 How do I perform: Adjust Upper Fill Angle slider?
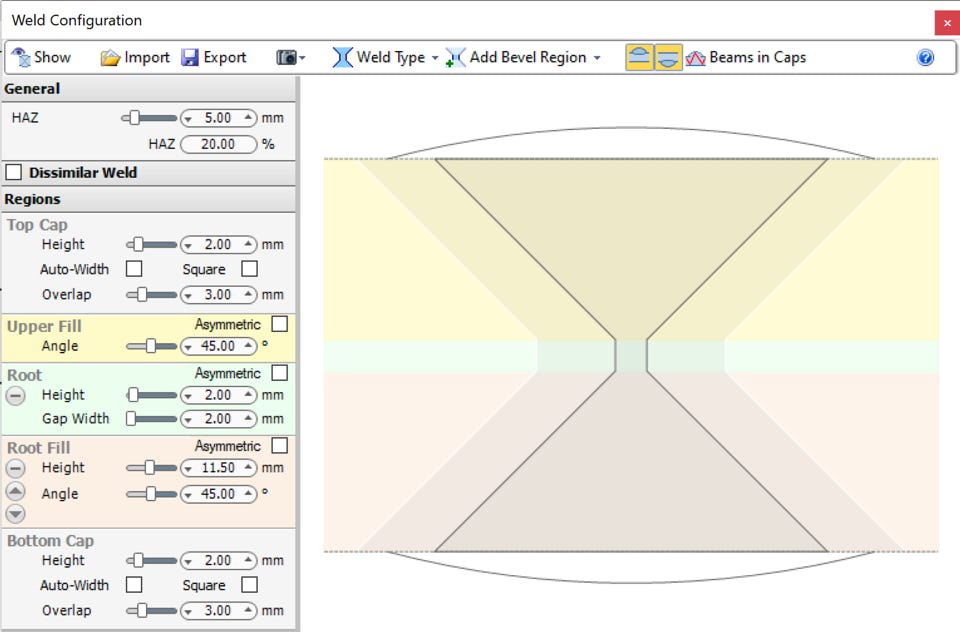click(152, 346)
